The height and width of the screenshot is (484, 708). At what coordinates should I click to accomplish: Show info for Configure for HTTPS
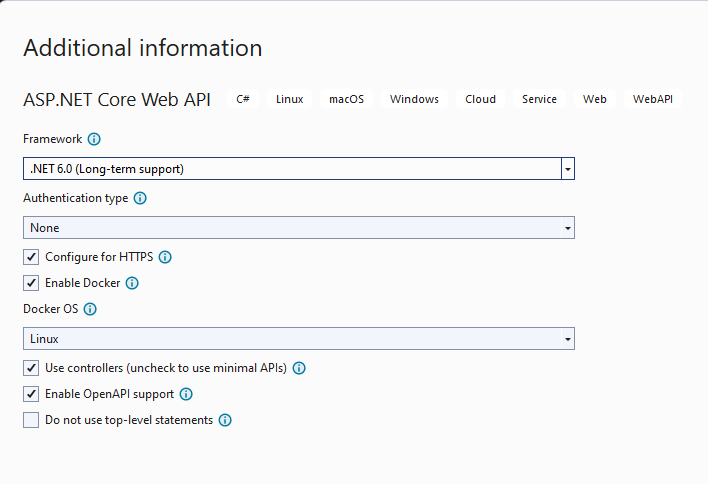click(x=166, y=257)
